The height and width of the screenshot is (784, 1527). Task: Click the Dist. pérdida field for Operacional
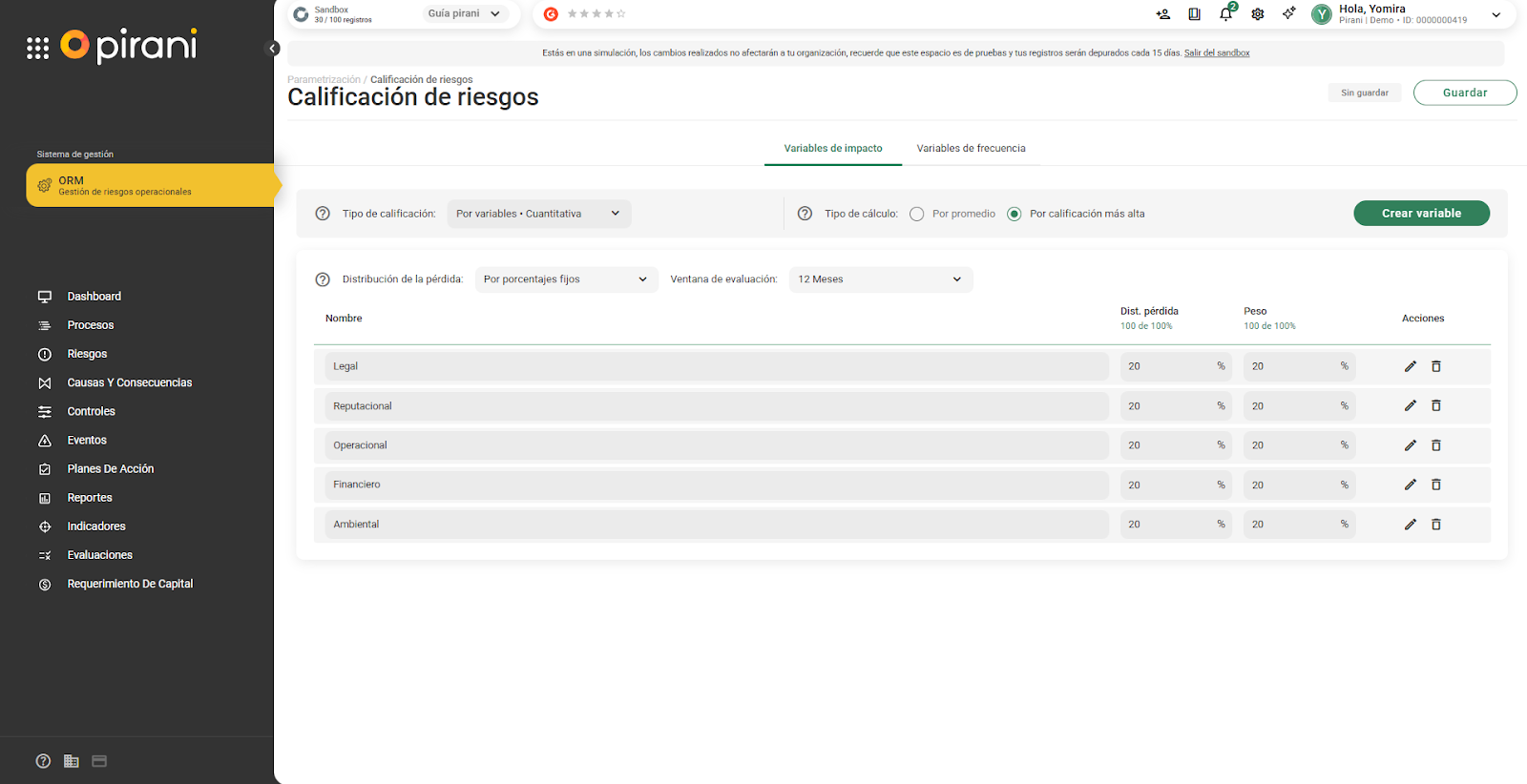(1166, 445)
